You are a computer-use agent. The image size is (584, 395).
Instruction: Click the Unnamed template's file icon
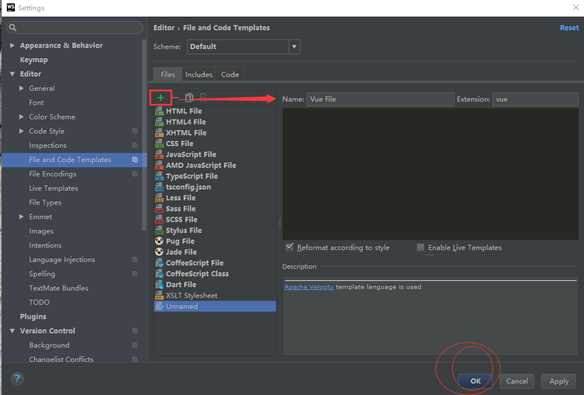(159, 306)
